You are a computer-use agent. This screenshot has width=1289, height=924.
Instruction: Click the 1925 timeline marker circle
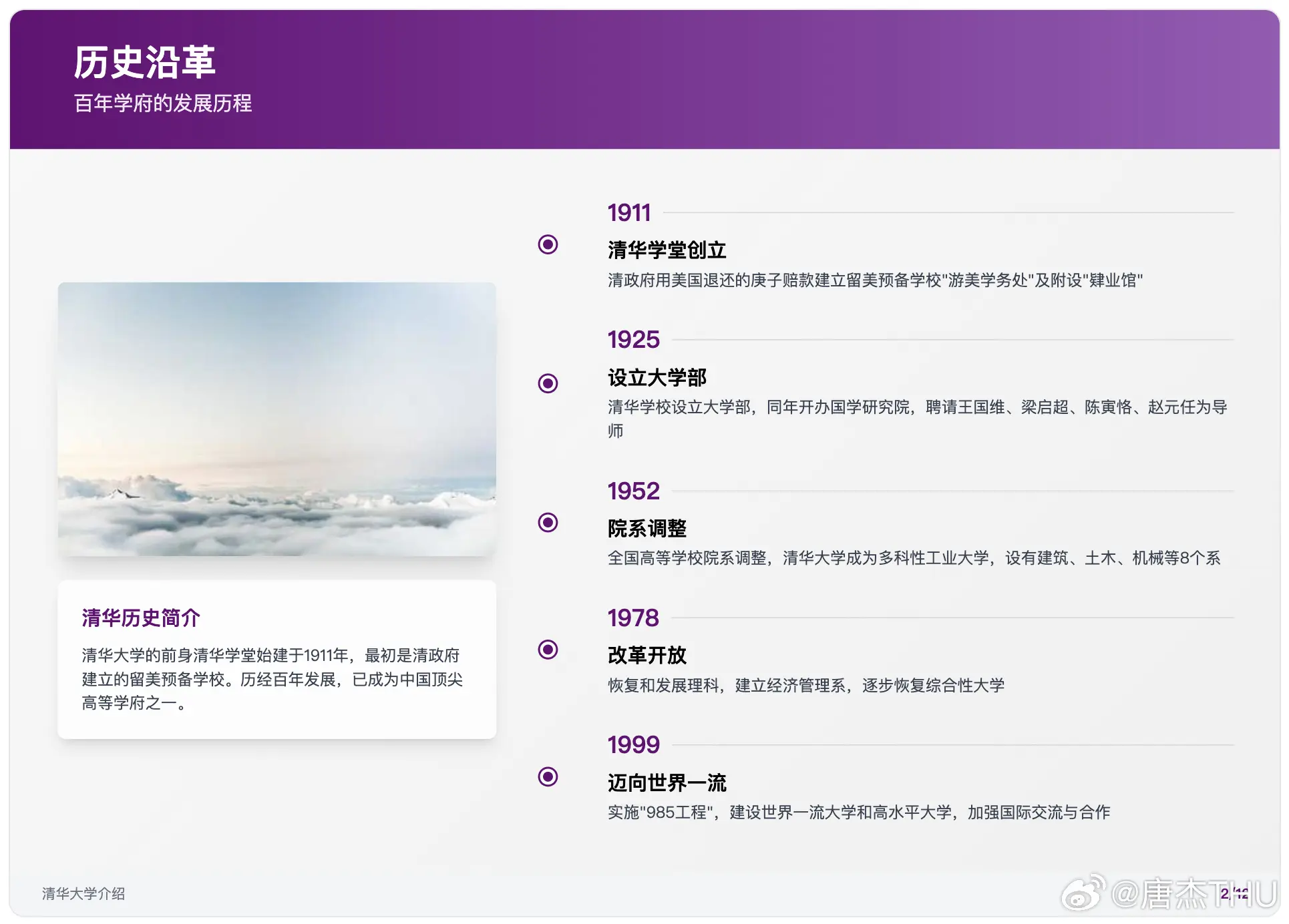[x=548, y=383]
